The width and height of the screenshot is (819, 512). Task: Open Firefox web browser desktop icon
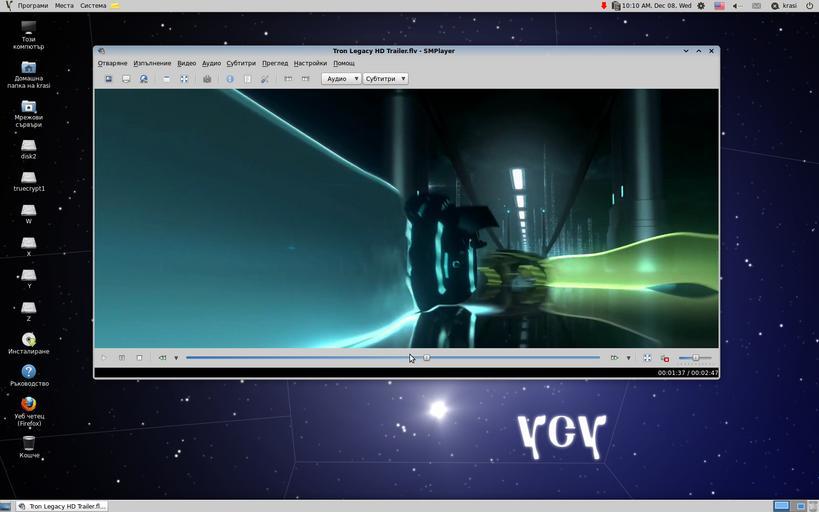pos(29,404)
